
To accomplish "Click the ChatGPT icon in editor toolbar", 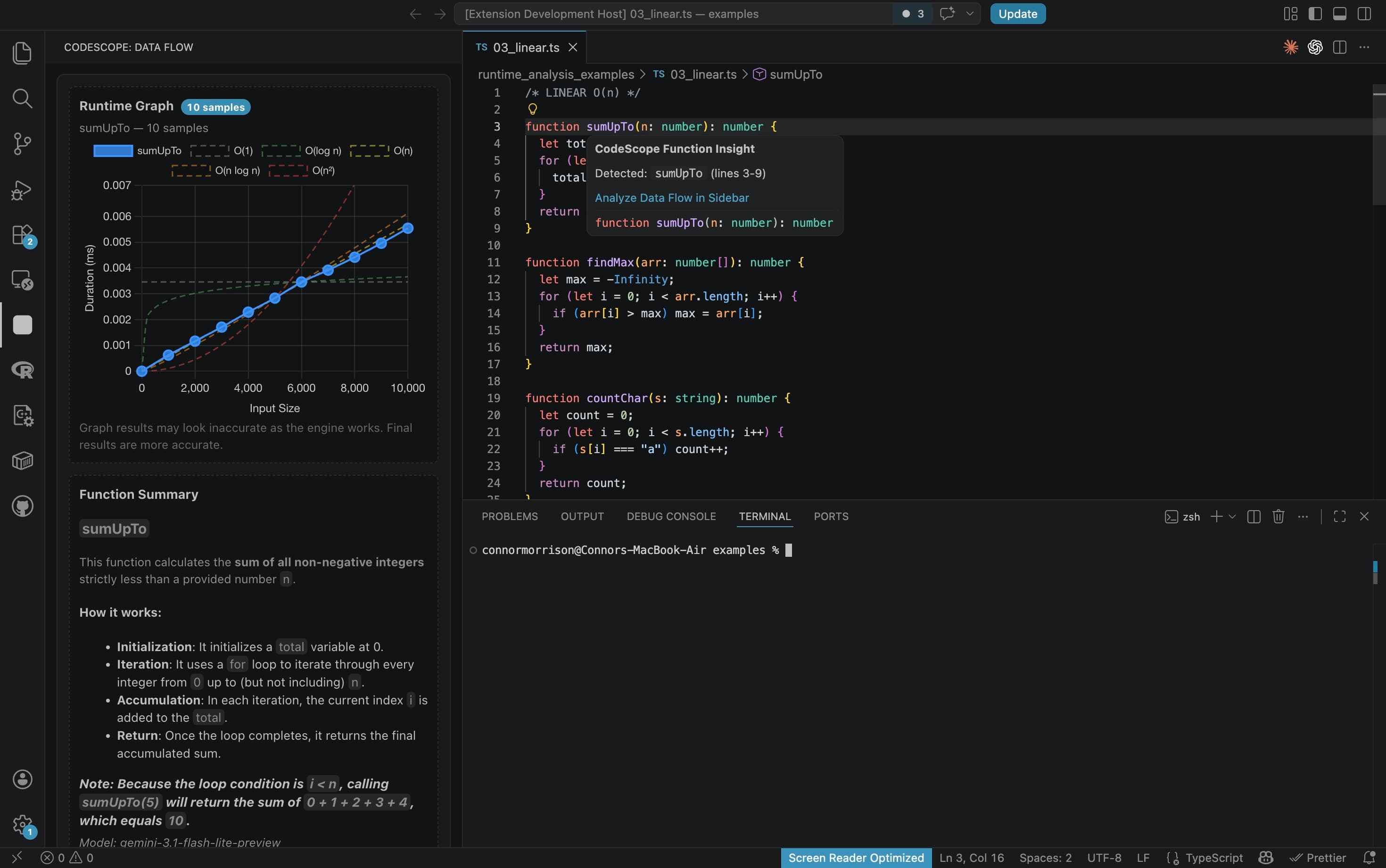I will pyautogui.click(x=1315, y=47).
